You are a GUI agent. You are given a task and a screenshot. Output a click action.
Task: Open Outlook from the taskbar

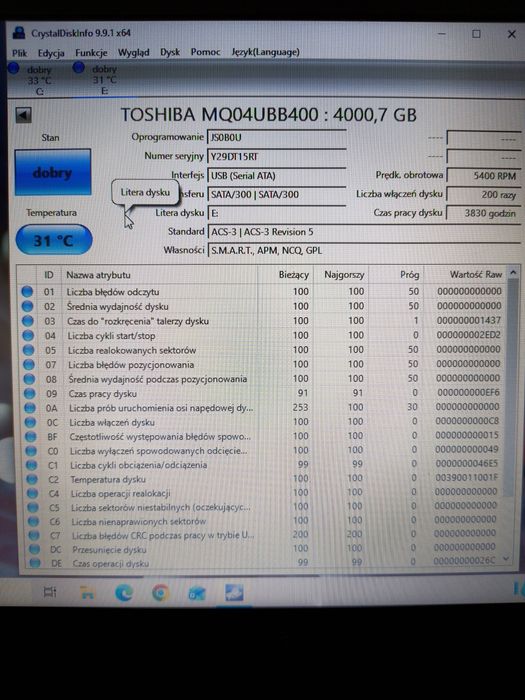point(197,593)
